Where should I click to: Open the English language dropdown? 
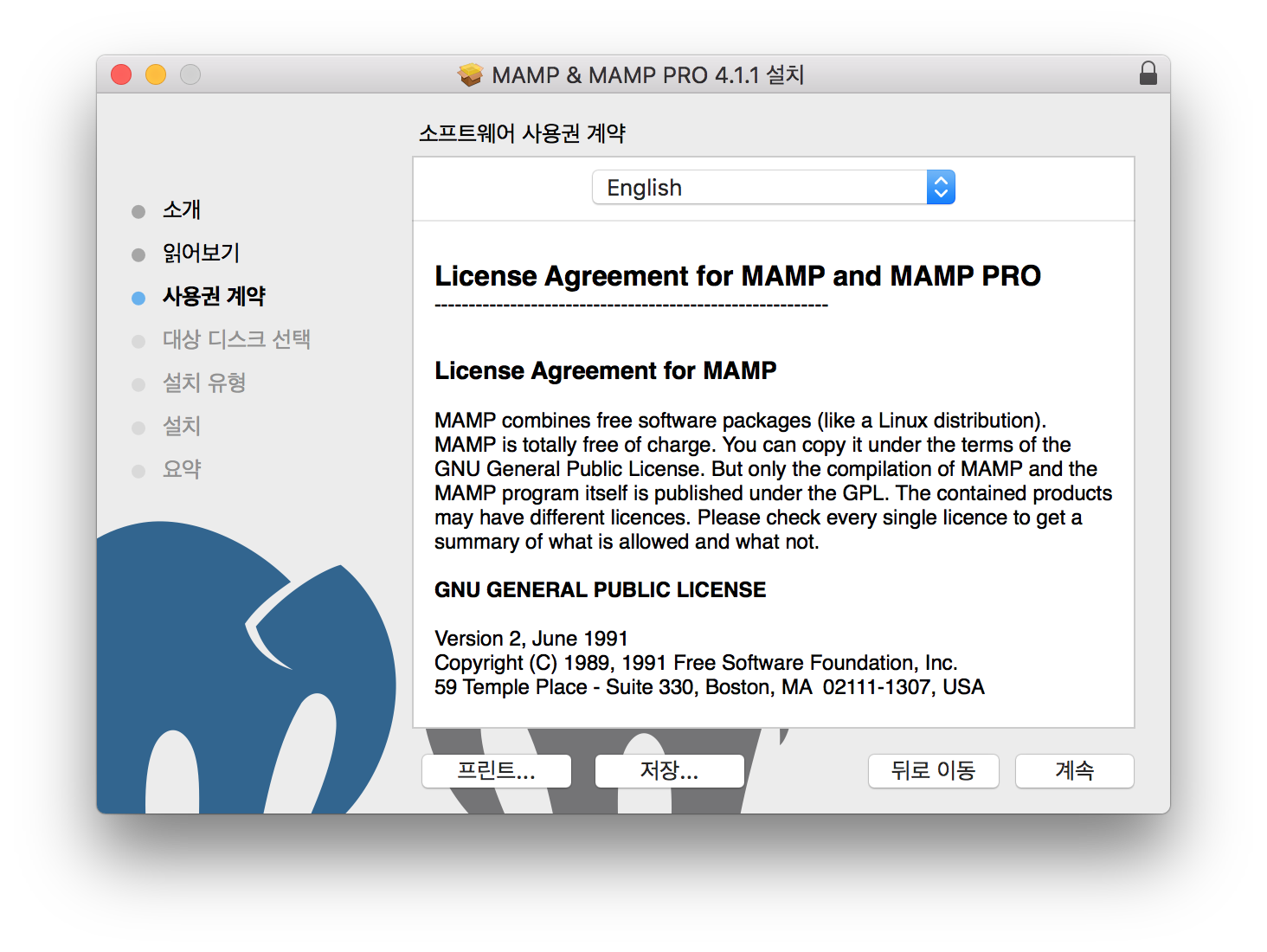click(773, 187)
